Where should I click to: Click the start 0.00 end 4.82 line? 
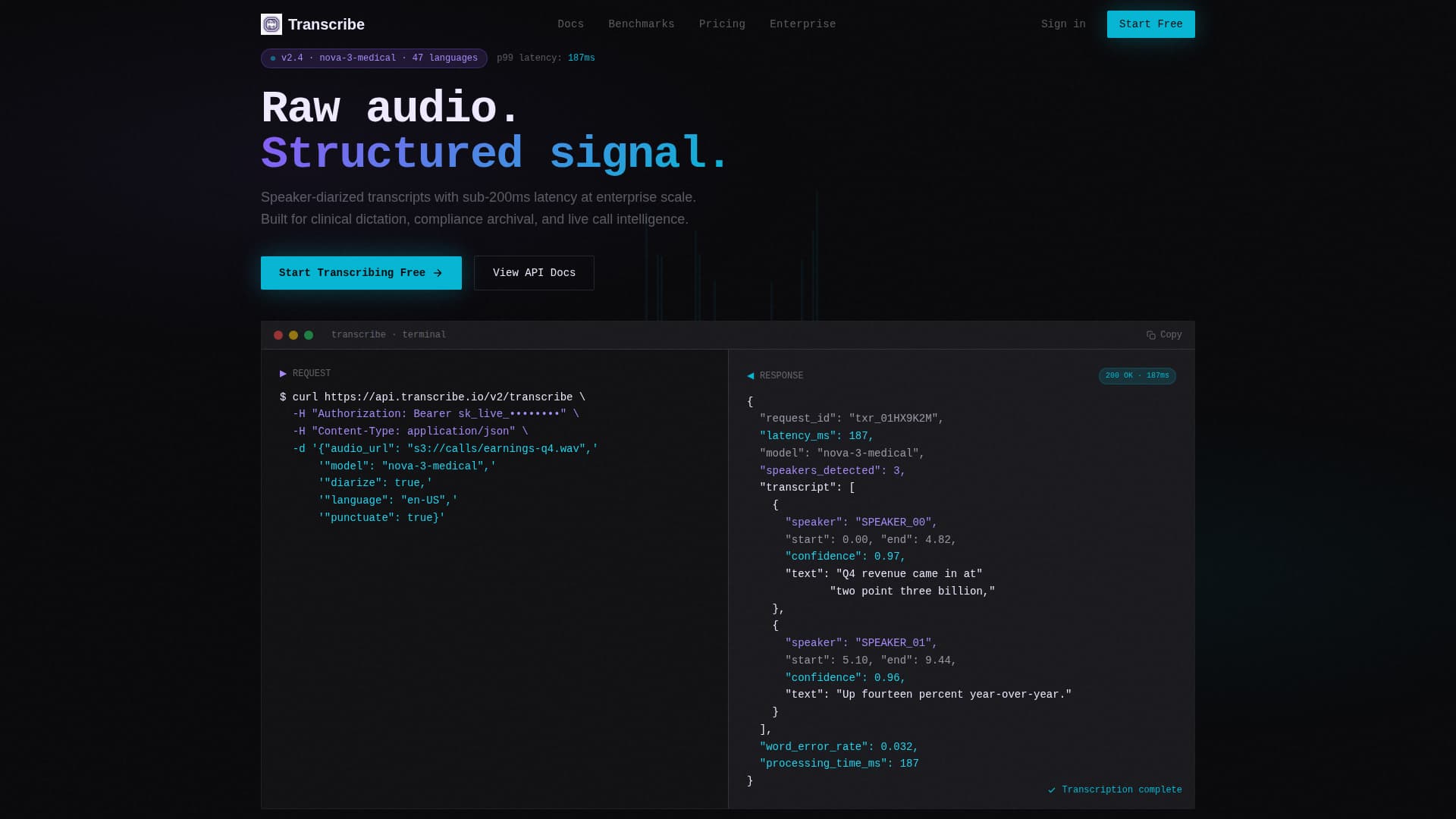[x=871, y=540]
